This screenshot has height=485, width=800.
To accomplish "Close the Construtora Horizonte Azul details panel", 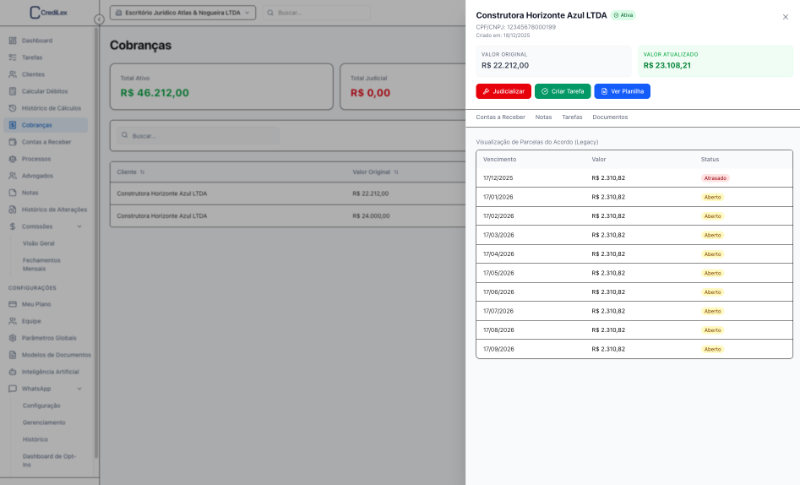I will [785, 16].
